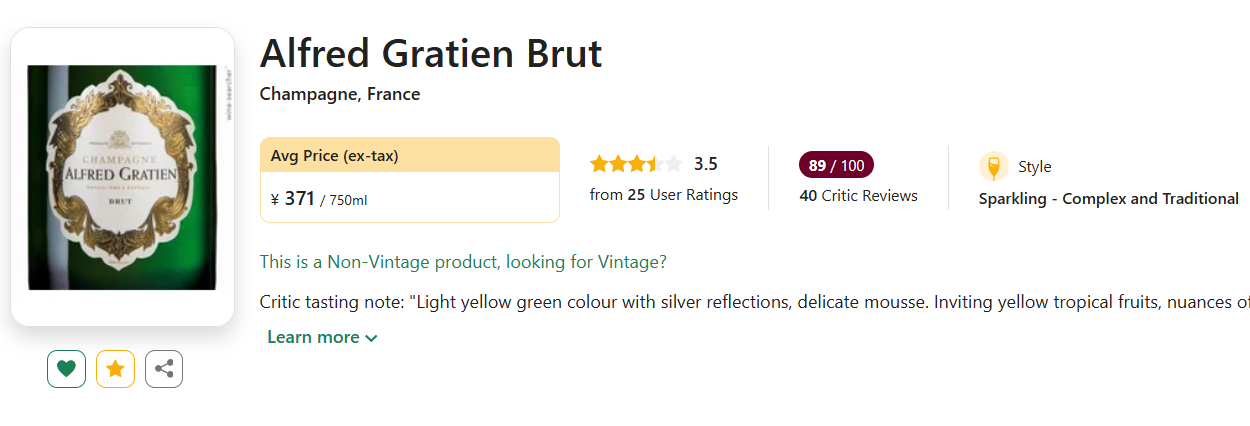
Task: Click the green heart favorite icon
Action: click(66, 369)
